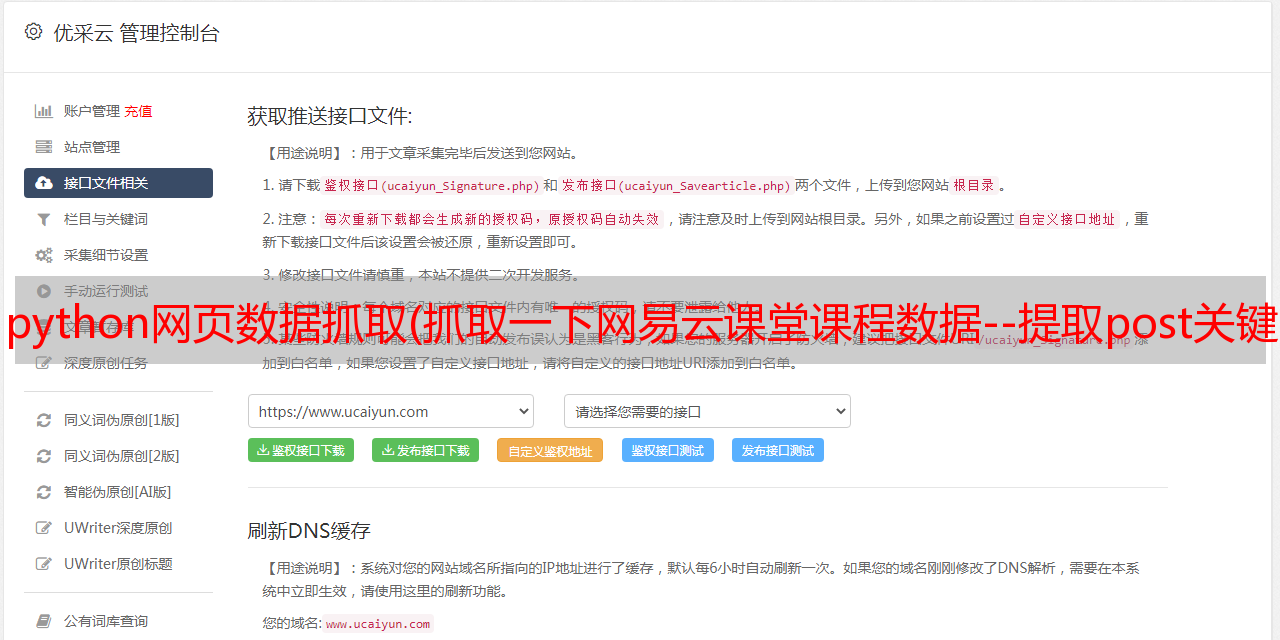The image size is (1280, 640).
Task: Click the bar chart icon for 账户管理
Action: (x=44, y=111)
